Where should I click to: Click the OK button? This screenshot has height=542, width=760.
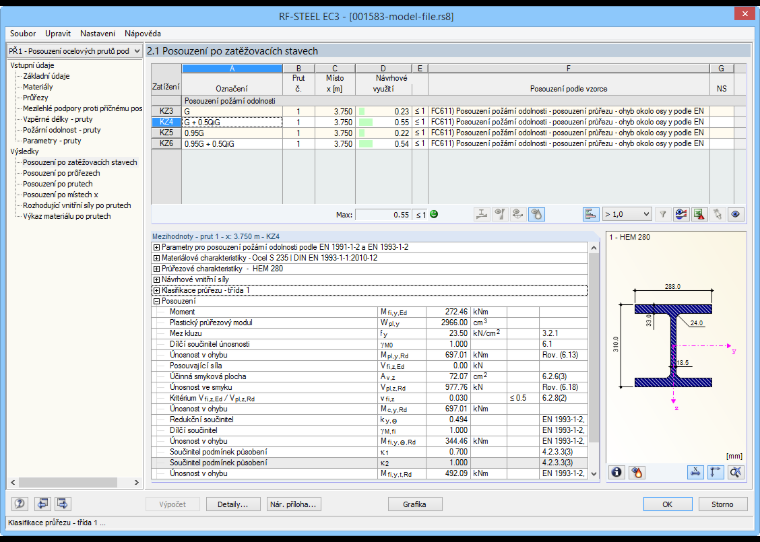[x=667, y=504]
